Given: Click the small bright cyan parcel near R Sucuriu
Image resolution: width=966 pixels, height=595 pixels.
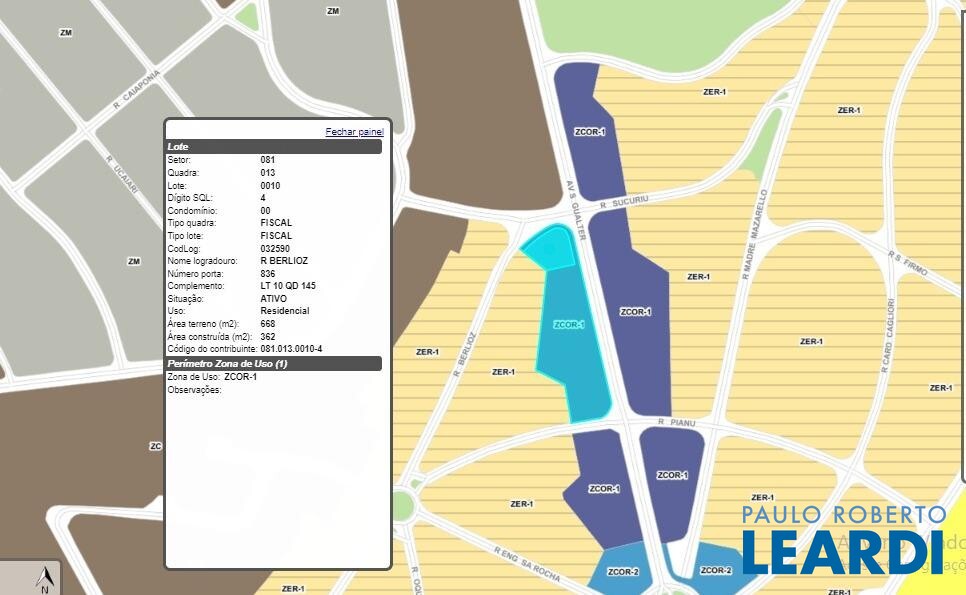Looking at the screenshot, I should coord(548,247).
